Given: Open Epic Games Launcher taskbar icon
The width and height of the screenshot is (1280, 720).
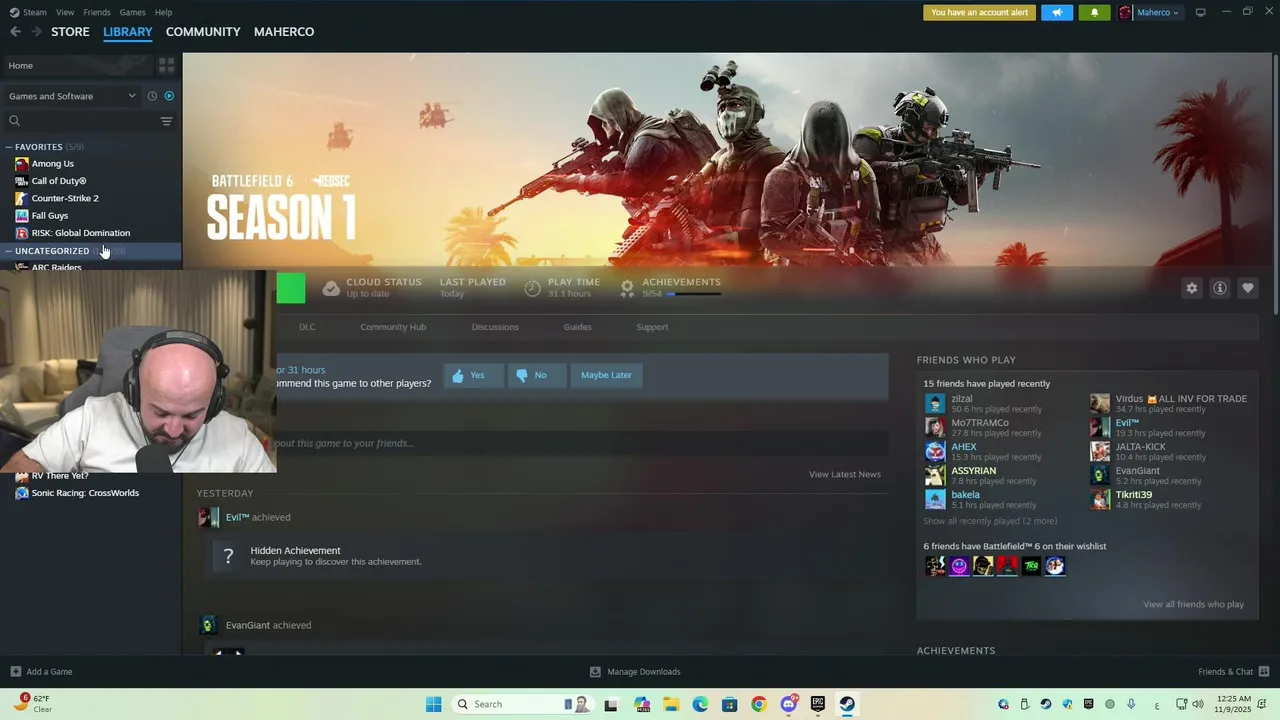Looking at the screenshot, I should [x=817, y=704].
